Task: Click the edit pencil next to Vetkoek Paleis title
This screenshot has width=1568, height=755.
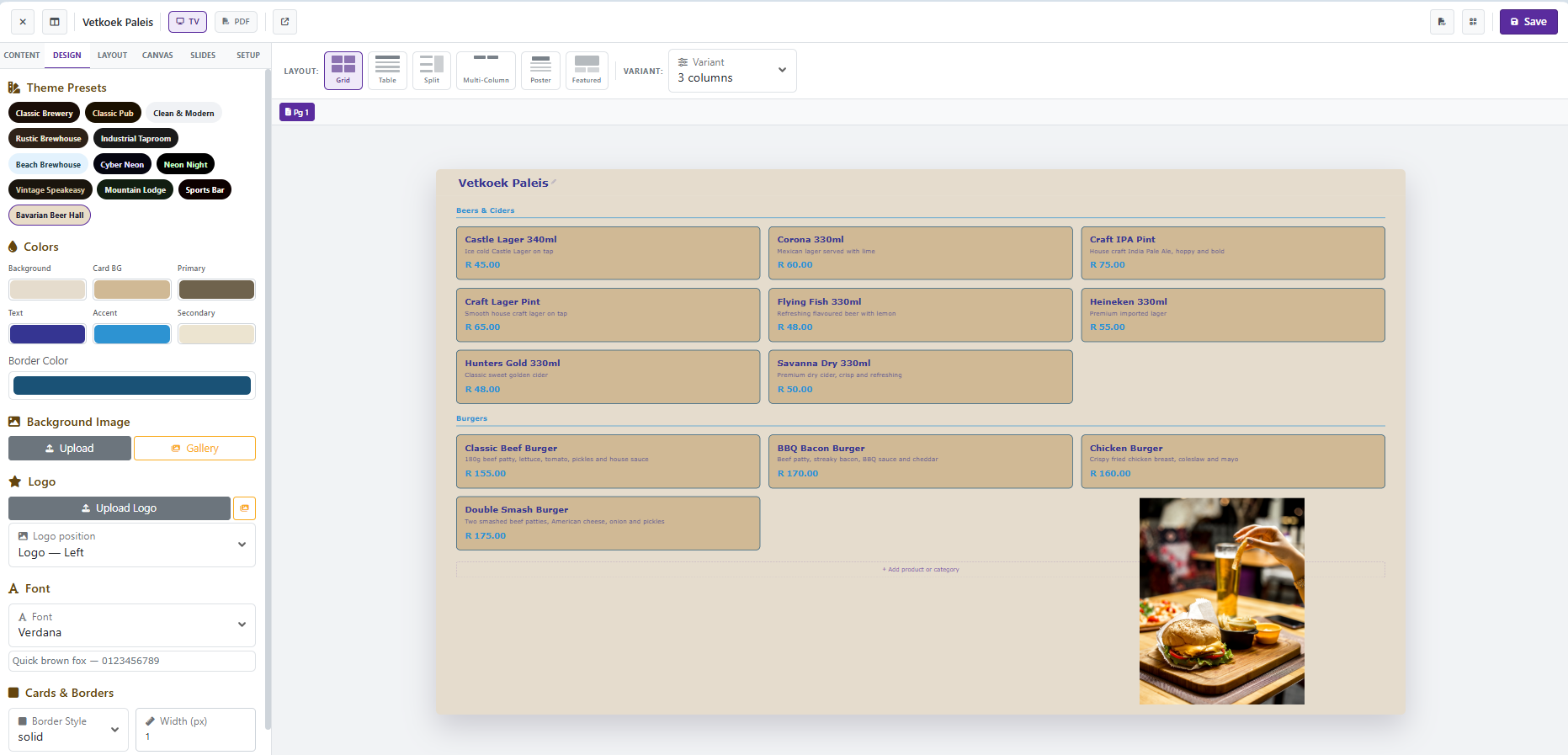Action: [x=554, y=183]
